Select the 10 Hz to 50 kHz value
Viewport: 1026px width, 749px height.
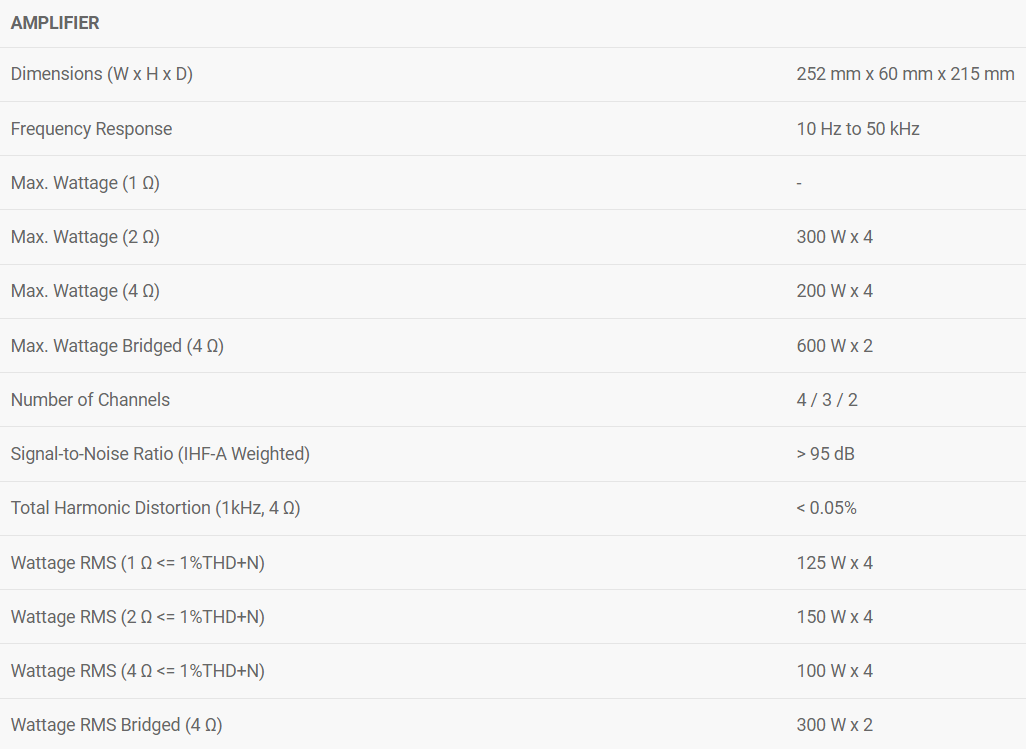pos(858,129)
